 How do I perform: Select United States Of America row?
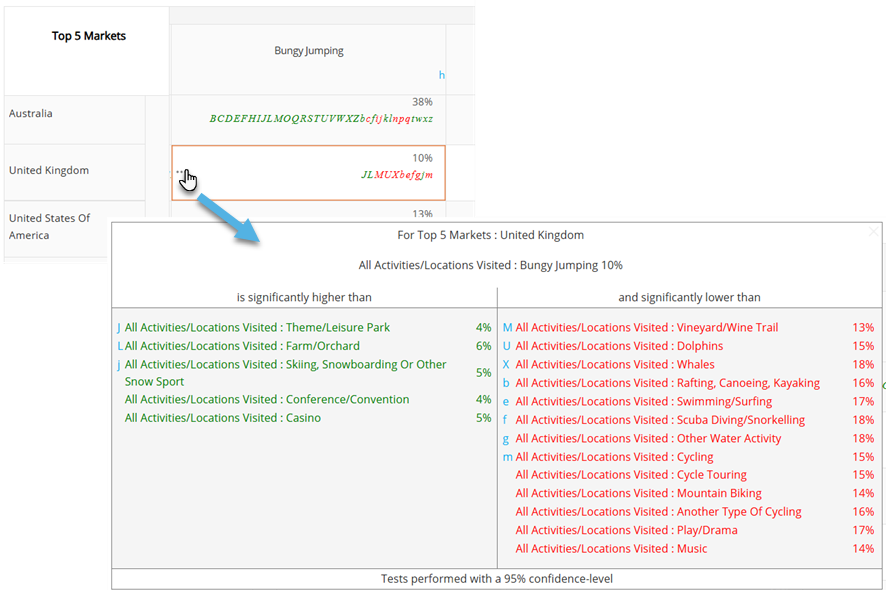(x=49, y=226)
